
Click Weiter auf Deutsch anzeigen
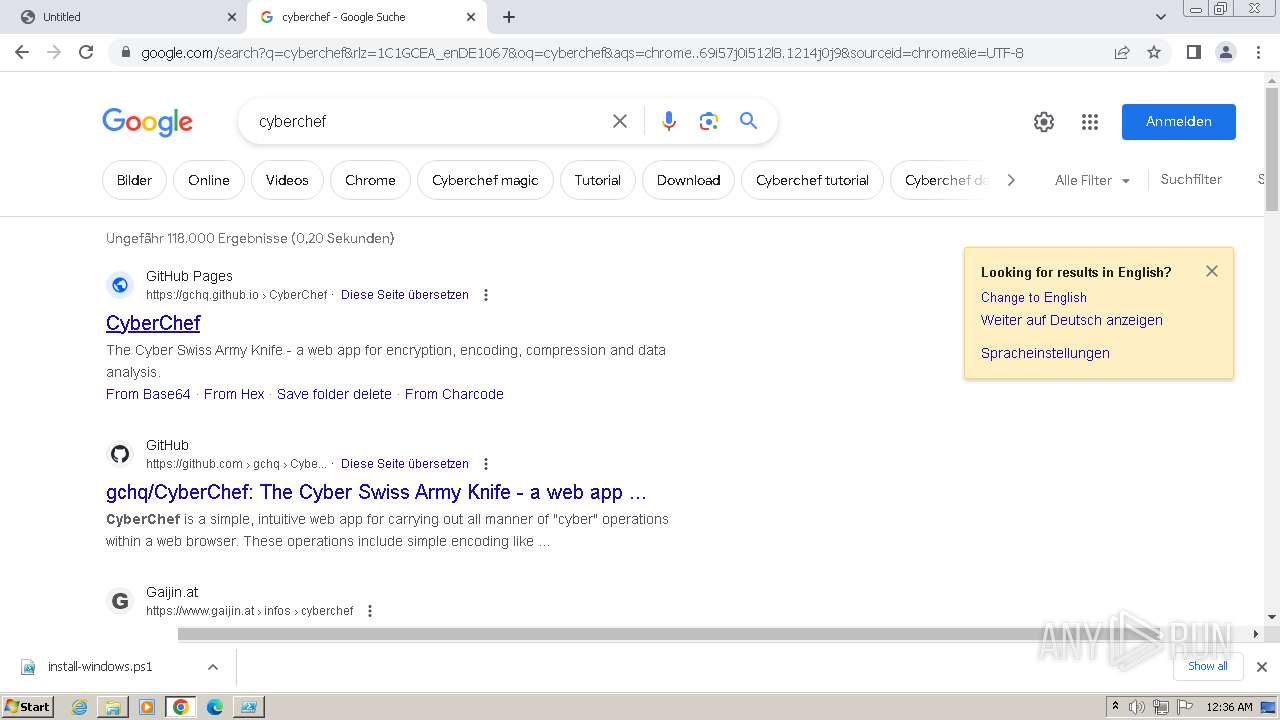tap(1072, 320)
